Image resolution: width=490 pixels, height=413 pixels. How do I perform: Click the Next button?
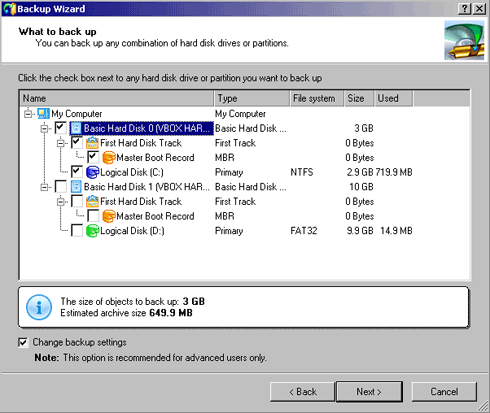[369, 392]
